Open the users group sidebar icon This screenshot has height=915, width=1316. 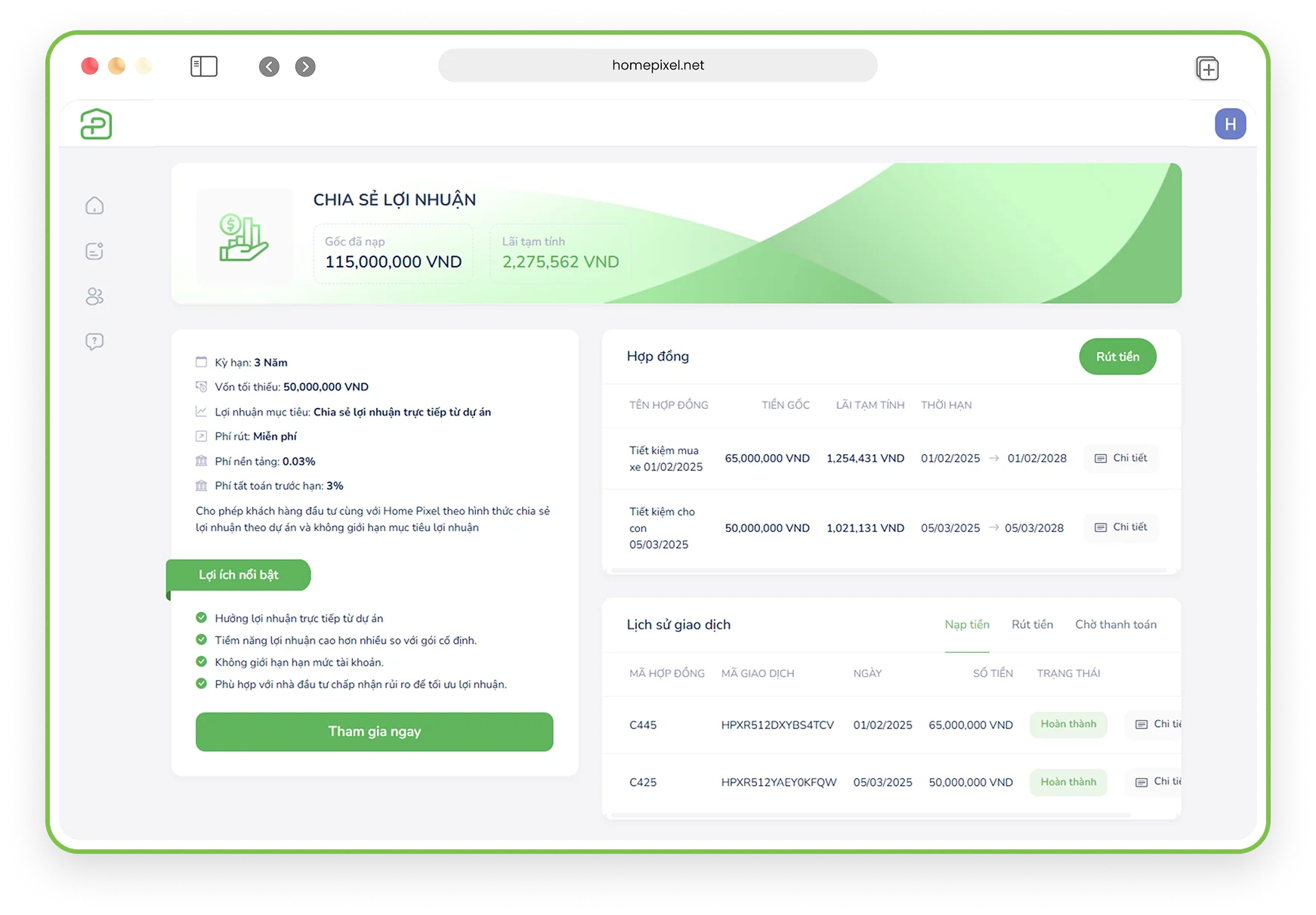[94, 296]
